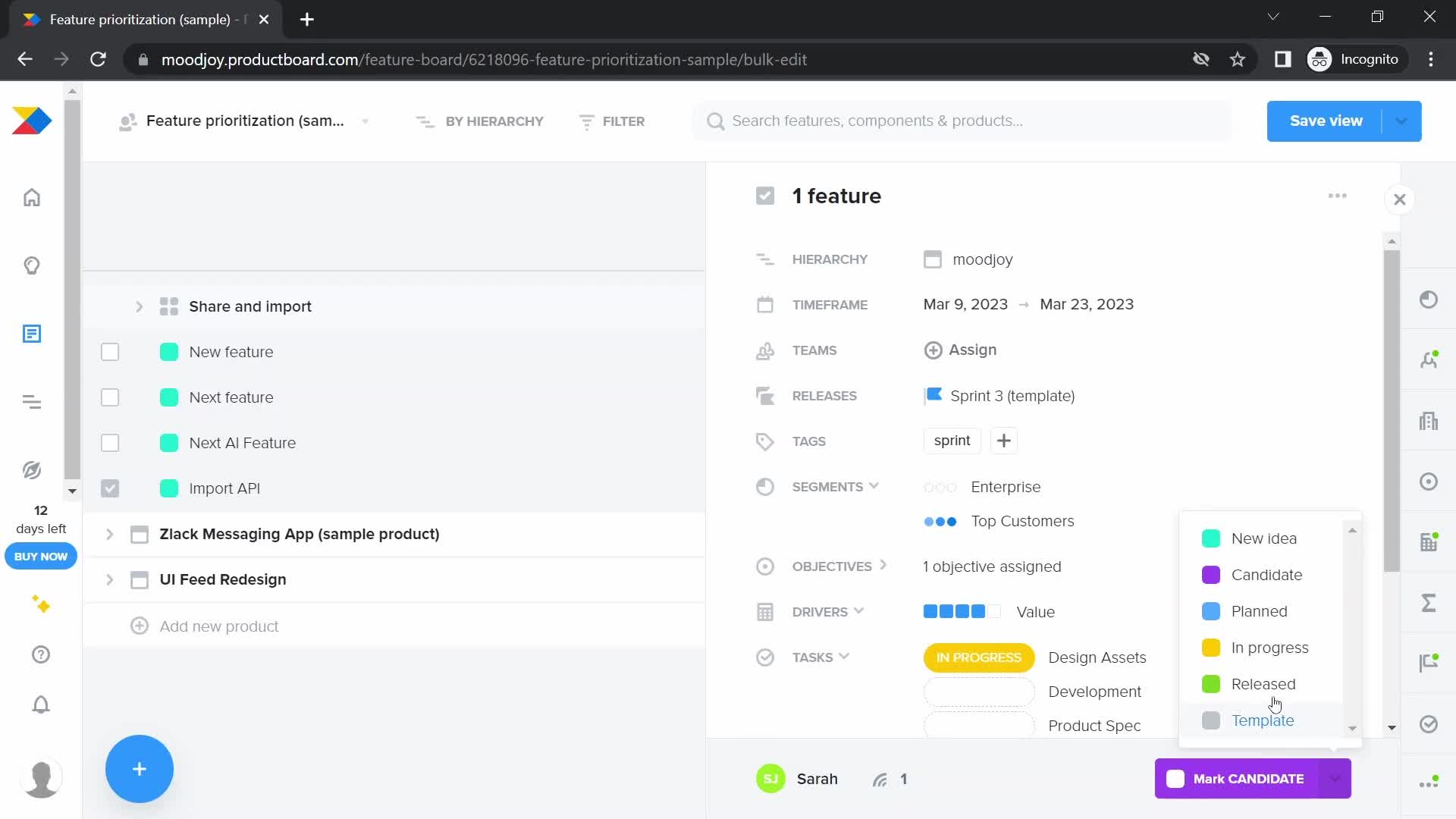Screen dimensions: 1456x819
Task: Expand the Share and import section
Action: coord(139,306)
